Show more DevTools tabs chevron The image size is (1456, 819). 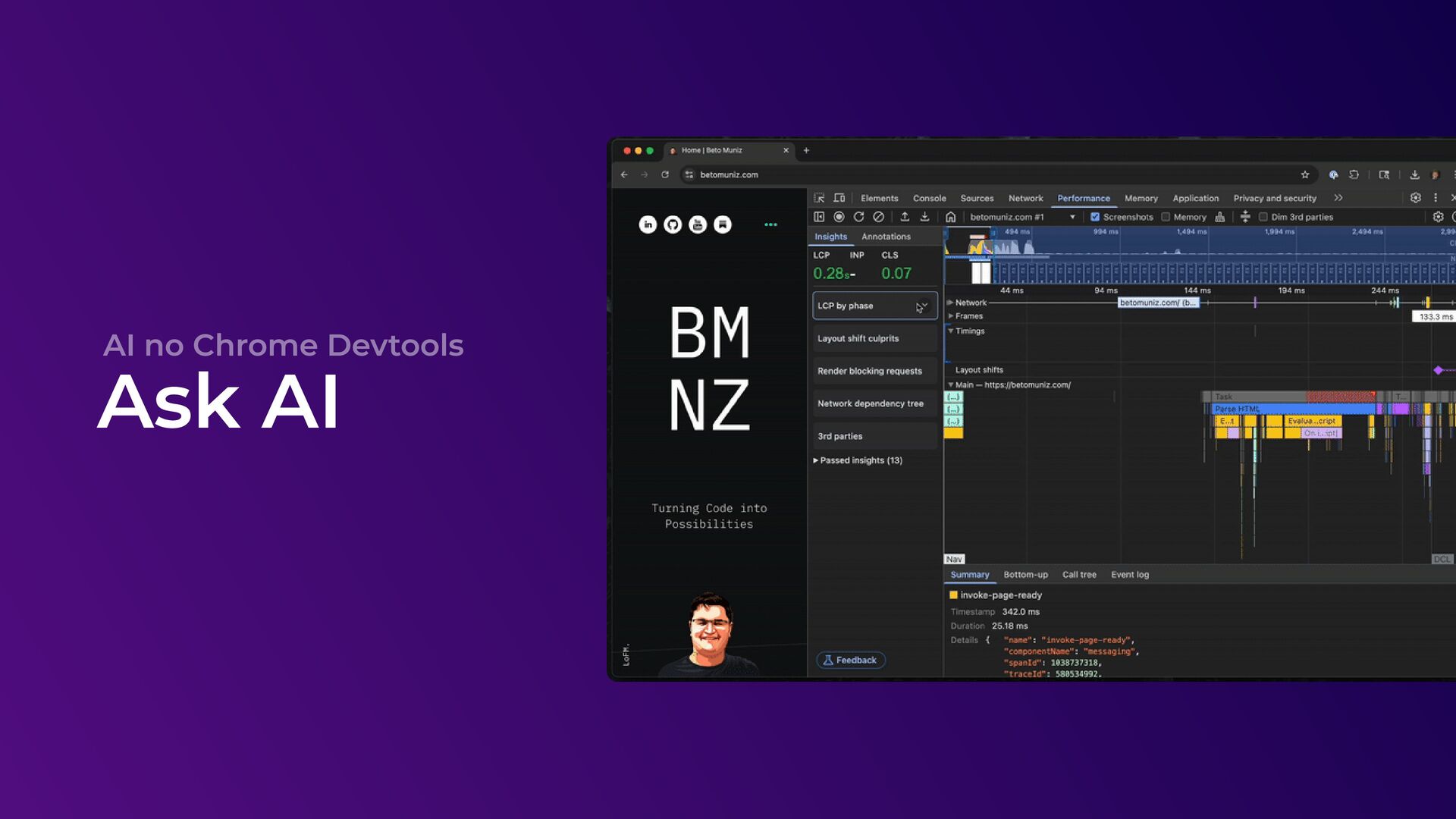tap(1338, 198)
